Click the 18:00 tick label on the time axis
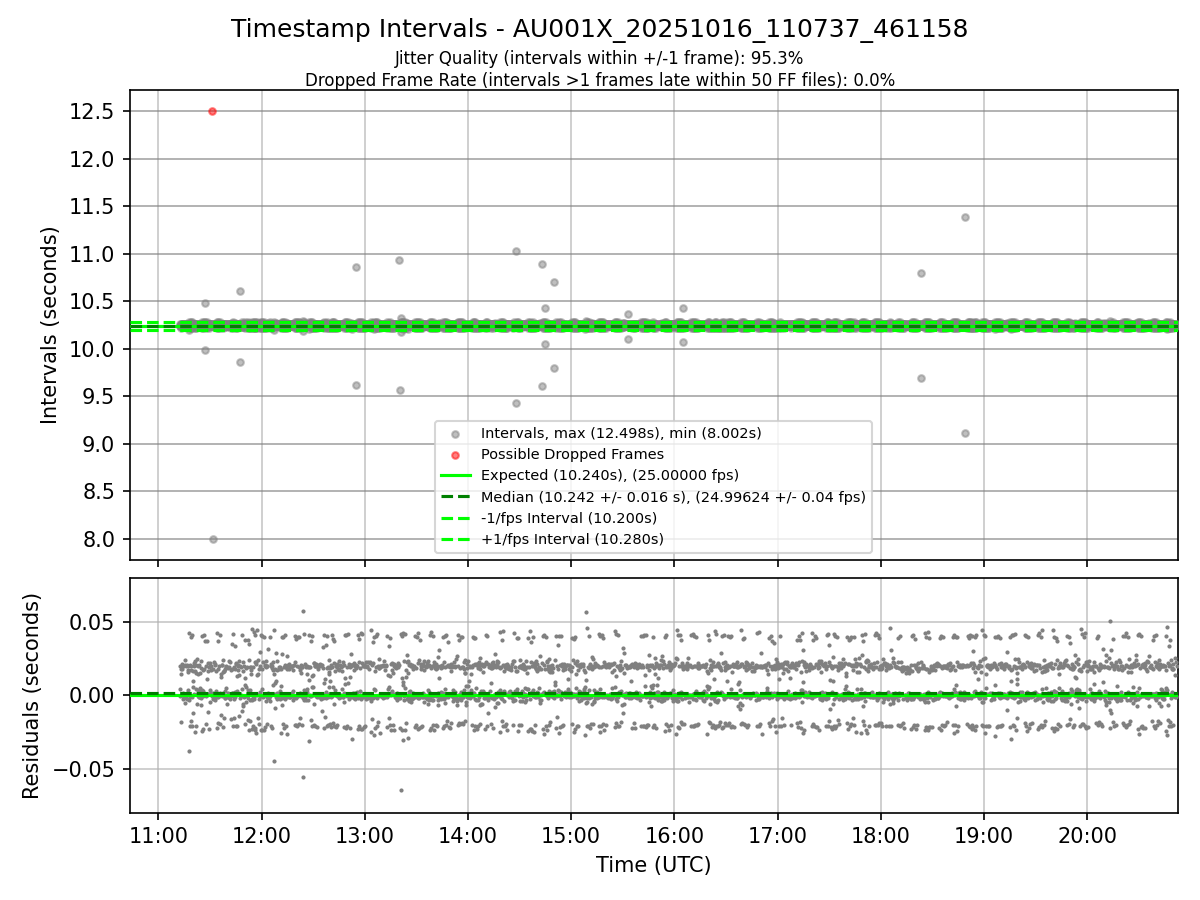This screenshot has height=900, width=1200. pos(880,834)
